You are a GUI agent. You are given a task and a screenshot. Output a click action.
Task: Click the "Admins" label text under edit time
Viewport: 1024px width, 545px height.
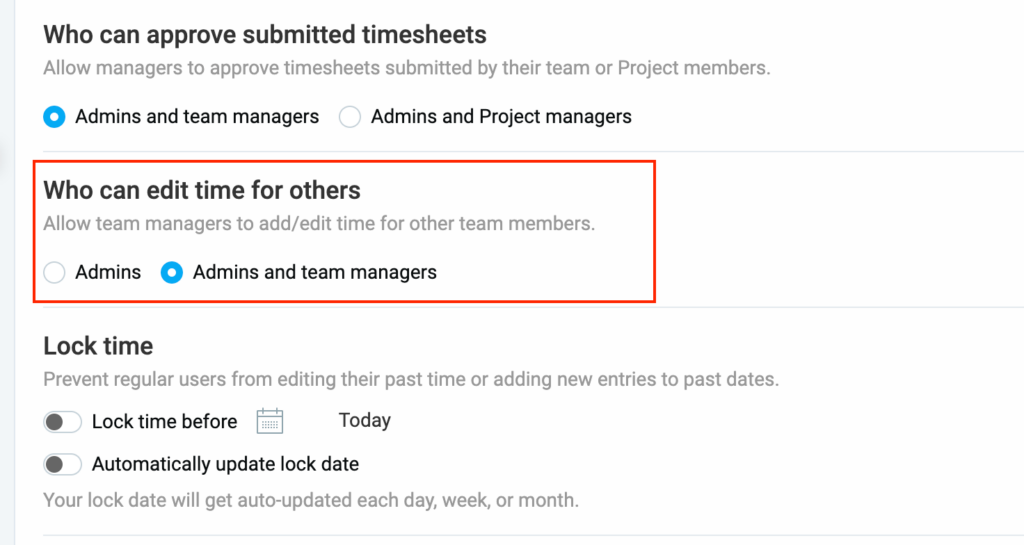point(108,272)
